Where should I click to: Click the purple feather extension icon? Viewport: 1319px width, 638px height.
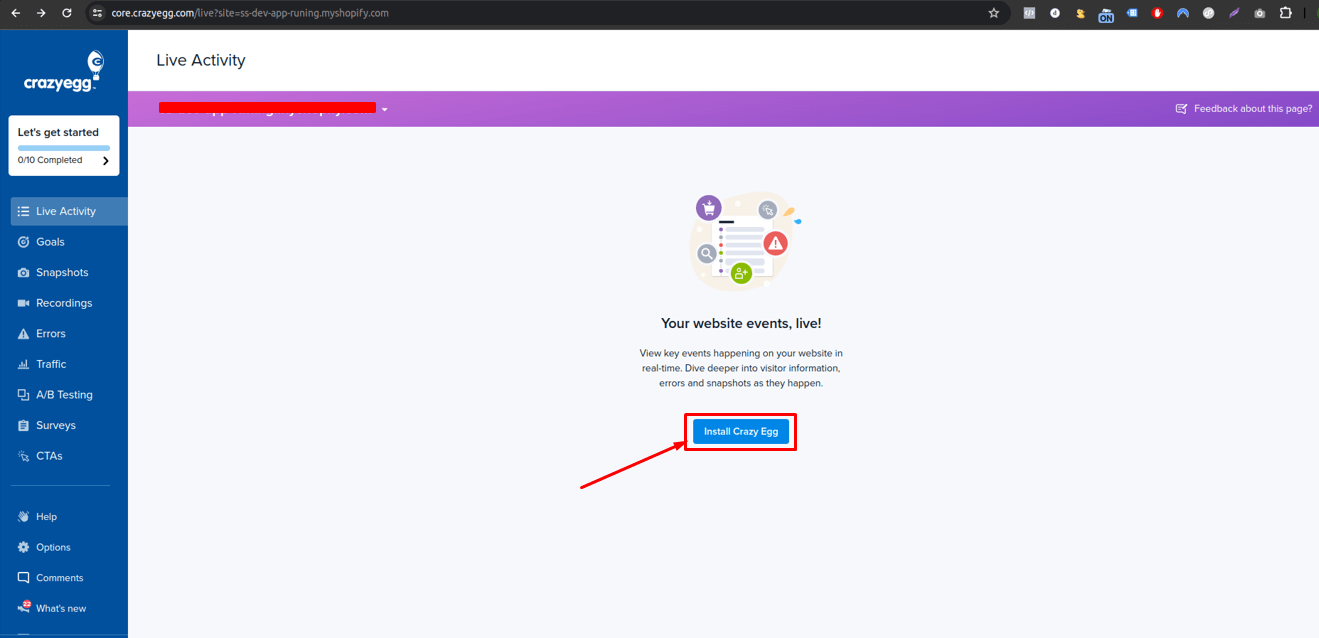point(1234,13)
